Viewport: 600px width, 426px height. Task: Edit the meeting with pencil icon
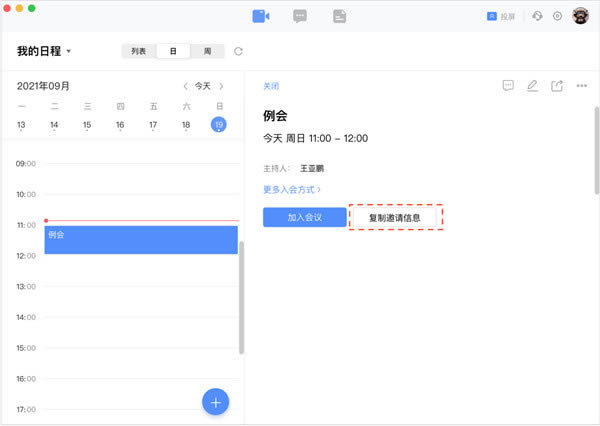pyautogui.click(x=532, y=86)
